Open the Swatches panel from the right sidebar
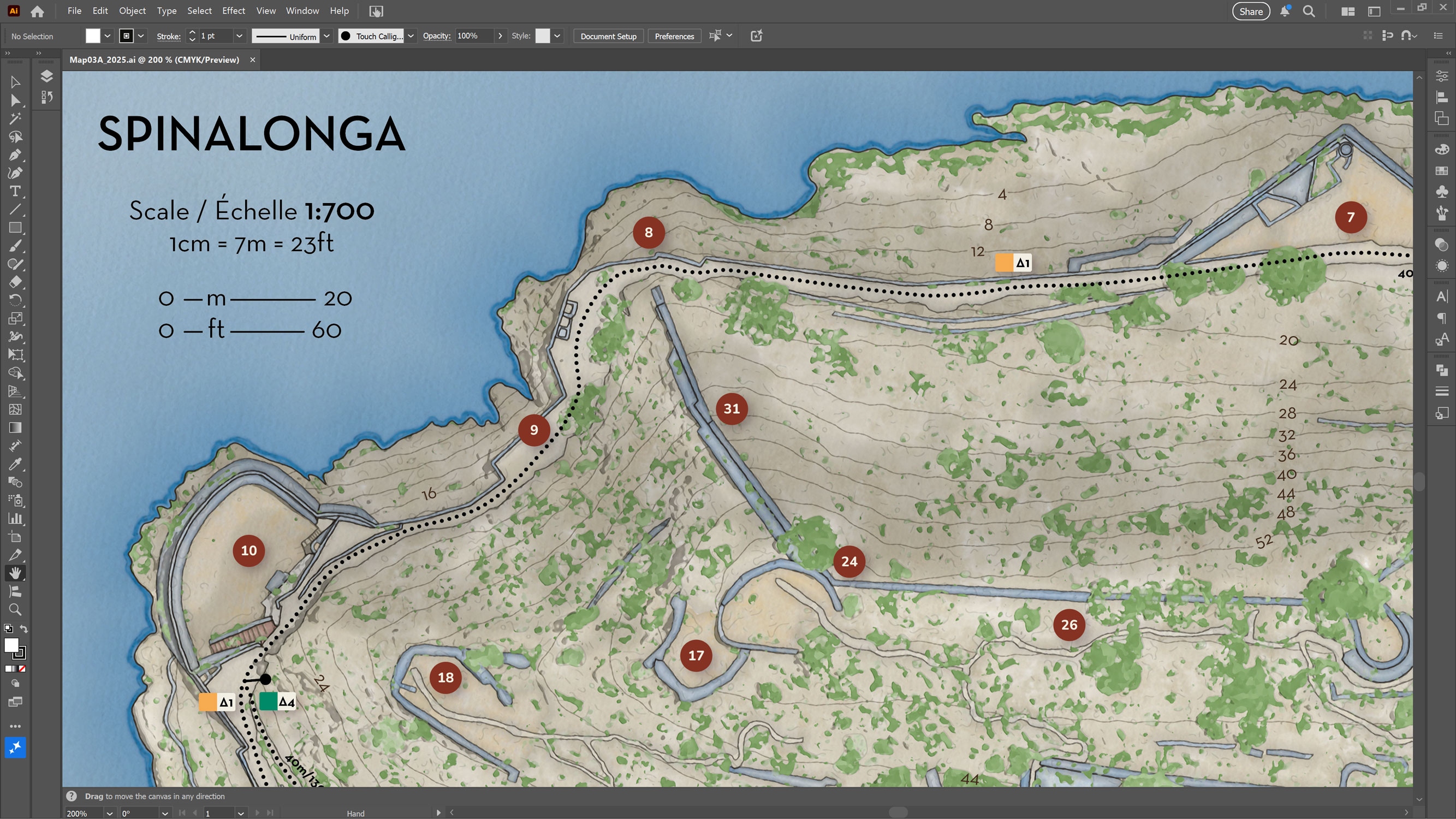 (1442, 171)
